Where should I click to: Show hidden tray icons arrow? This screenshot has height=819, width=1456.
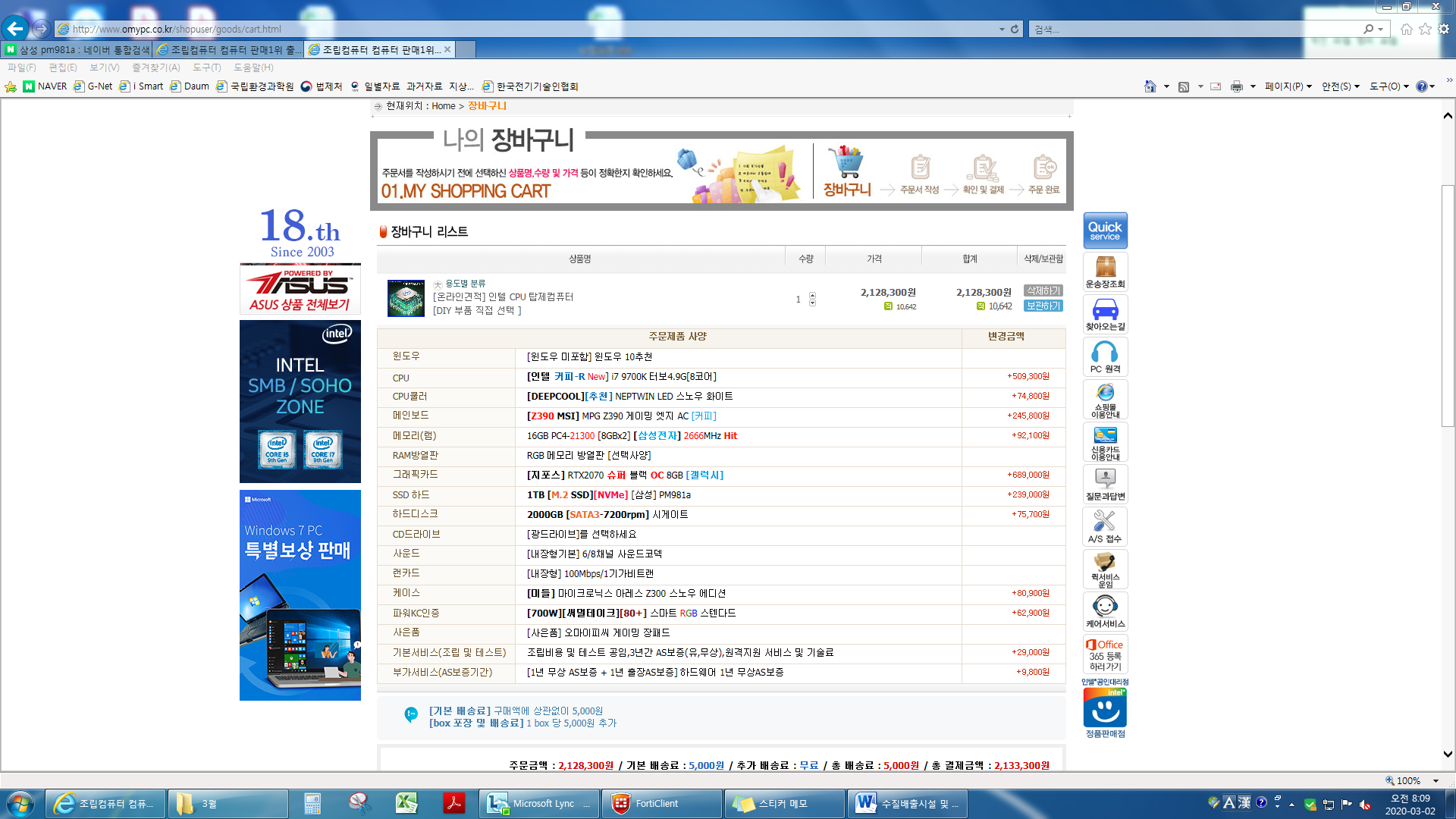(1291, 805)
